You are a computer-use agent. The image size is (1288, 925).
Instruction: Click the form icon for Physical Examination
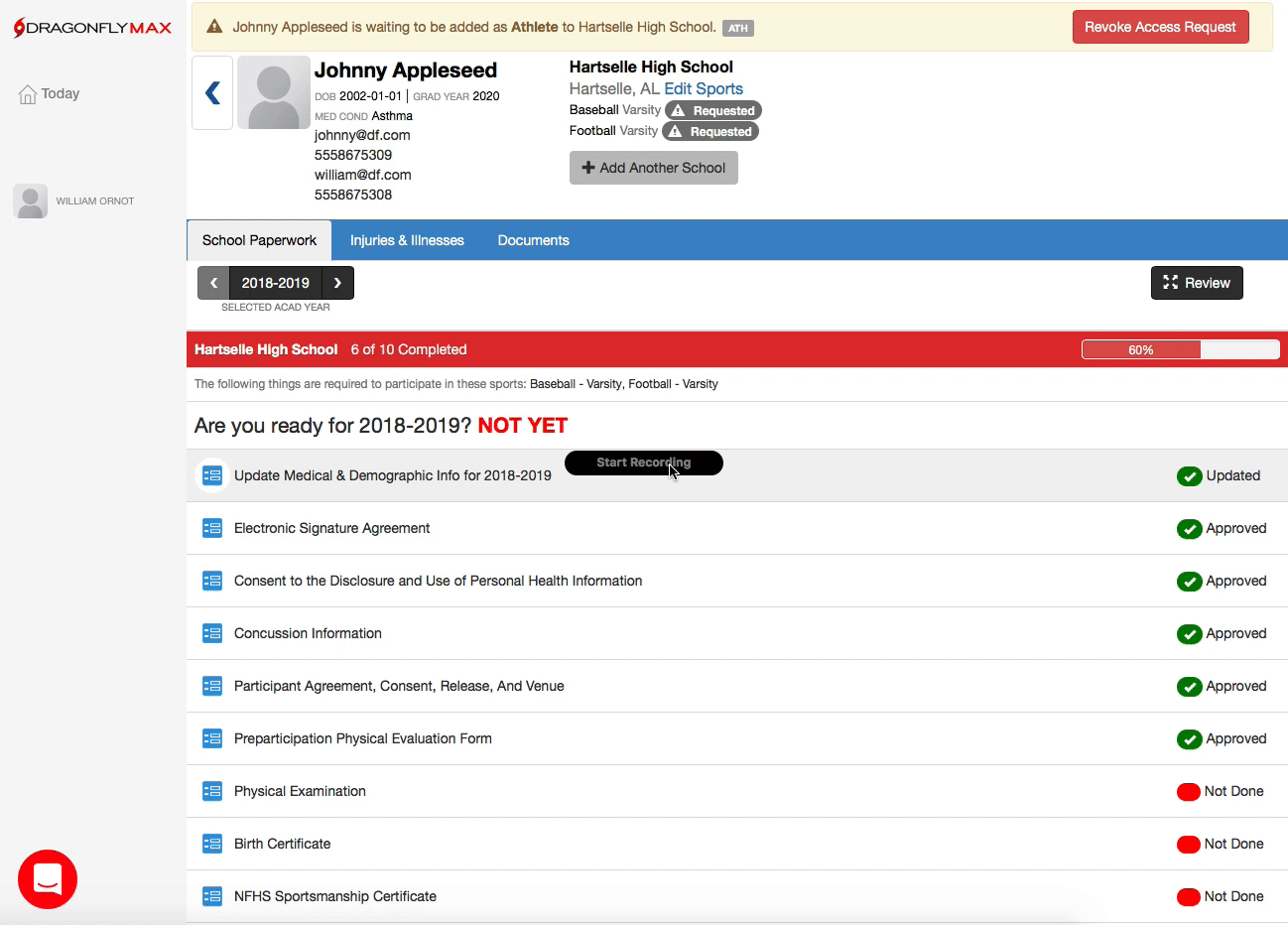[x=212, y=791]
